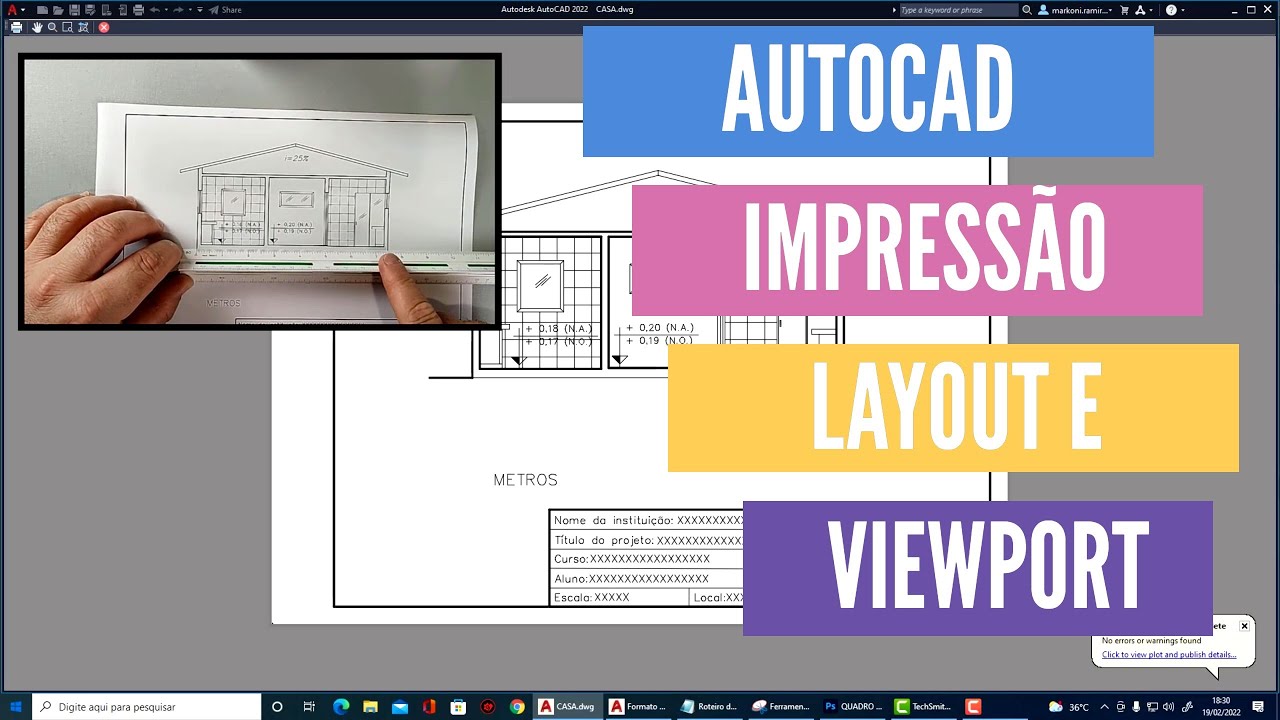The image size is (1280, 720).
Task: Click the METROS label on drawing
Action: pyautogui.click(x=525, y=480)
